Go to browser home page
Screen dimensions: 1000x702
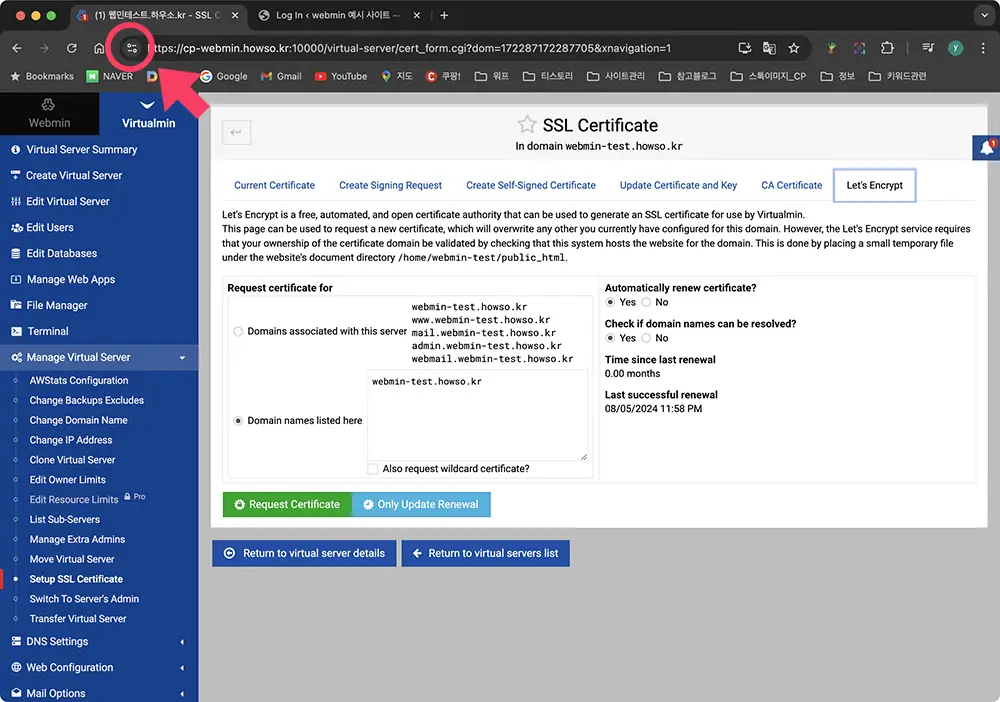(x=99, y=48)
